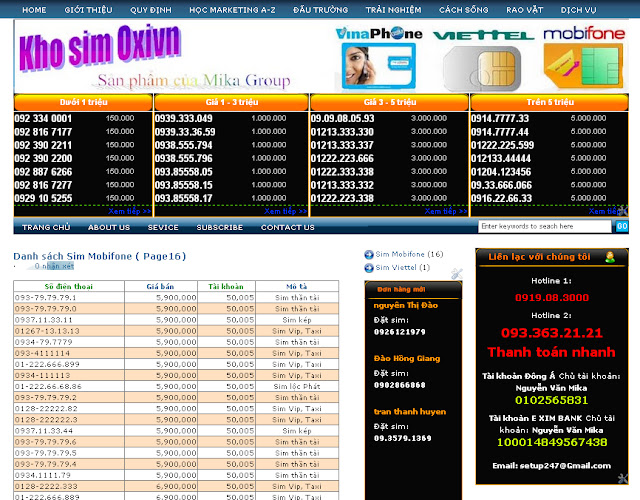
Task: Select the TRANG CHỦ tab
Action: (x=46, y=227)
